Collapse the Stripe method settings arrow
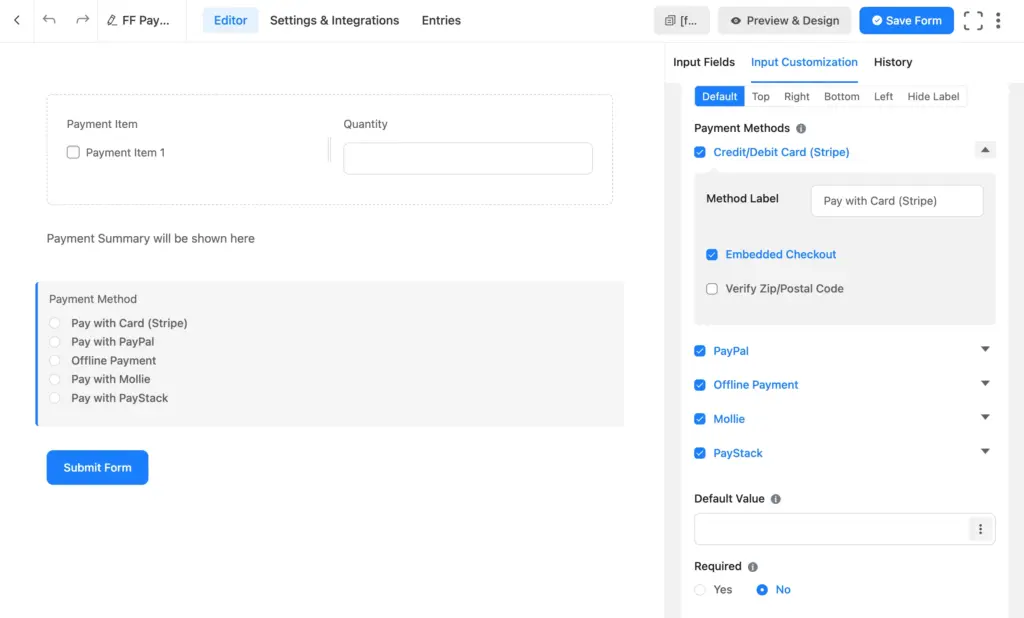This screenshot has height=618, width=1024. click(985, 150)
